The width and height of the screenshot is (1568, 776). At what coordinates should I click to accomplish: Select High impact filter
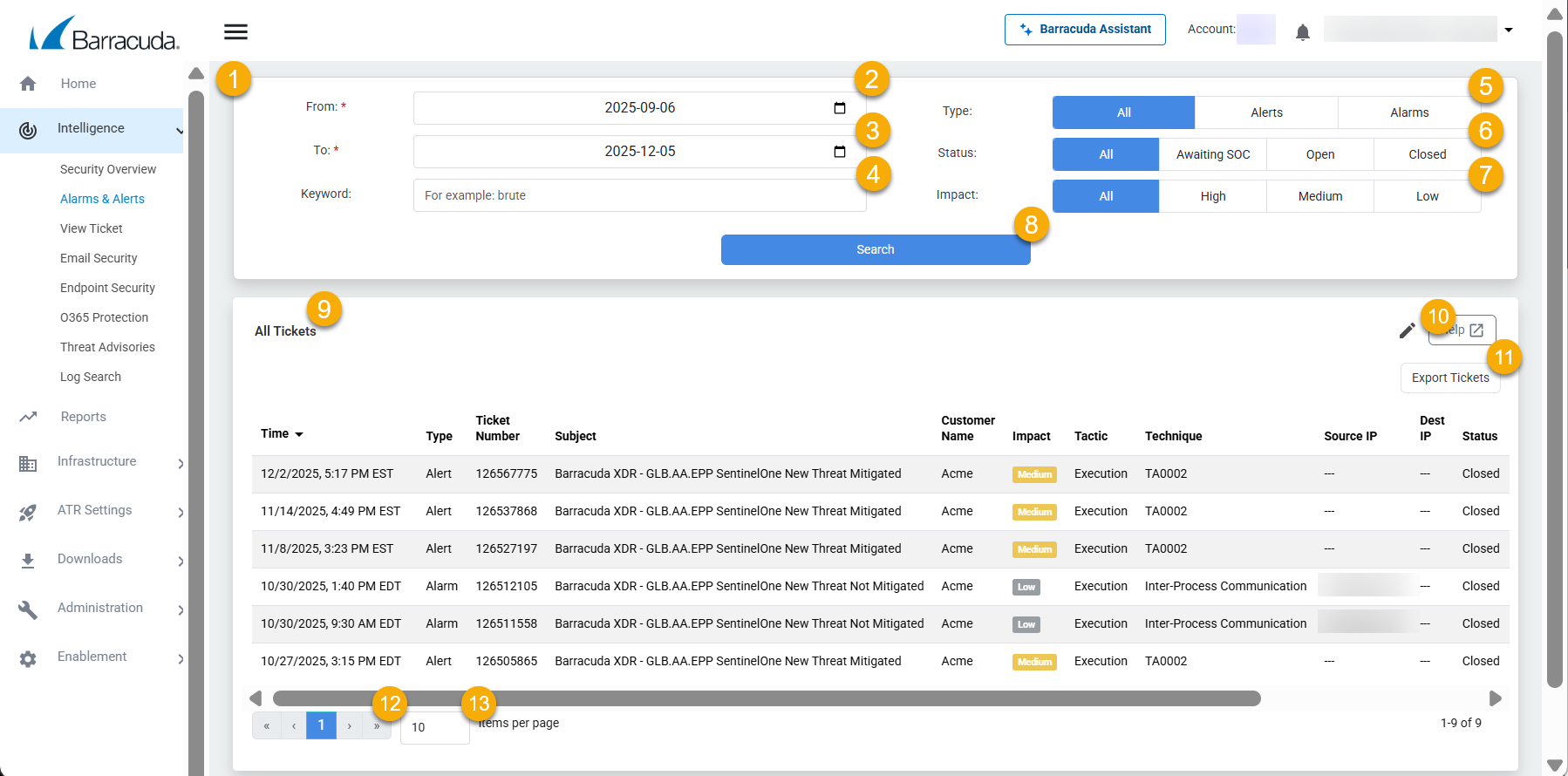click(1212, 196)
